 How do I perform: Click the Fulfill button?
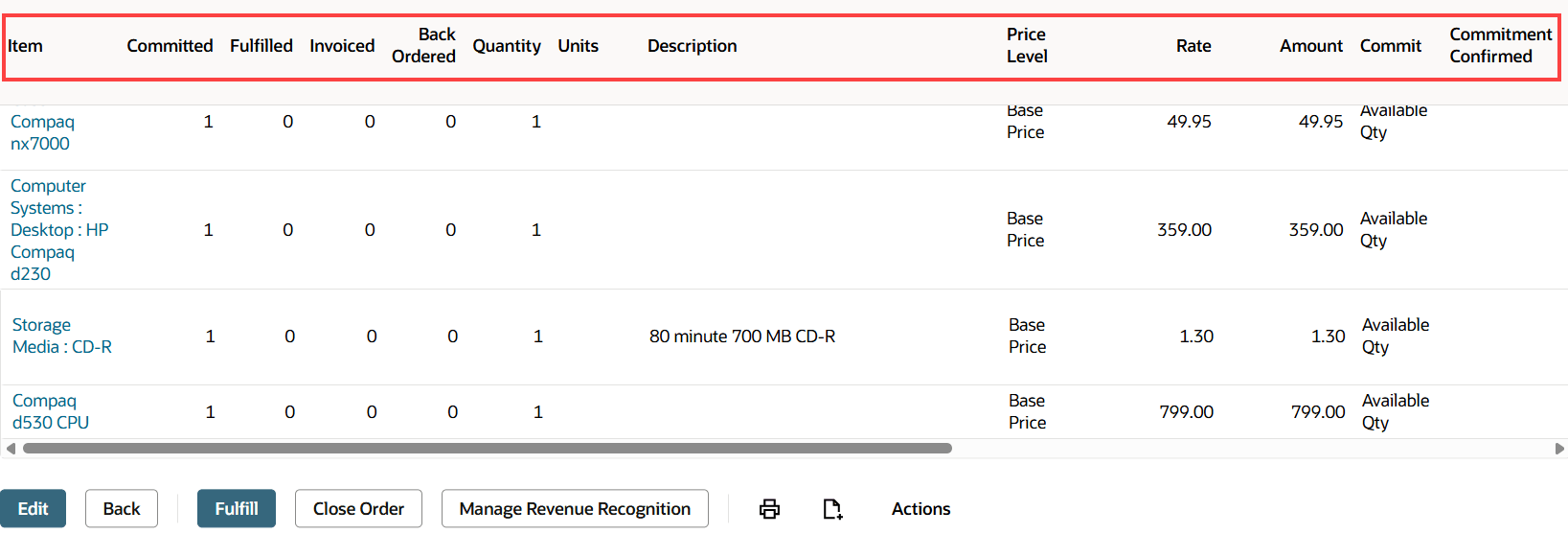point(237,509)
